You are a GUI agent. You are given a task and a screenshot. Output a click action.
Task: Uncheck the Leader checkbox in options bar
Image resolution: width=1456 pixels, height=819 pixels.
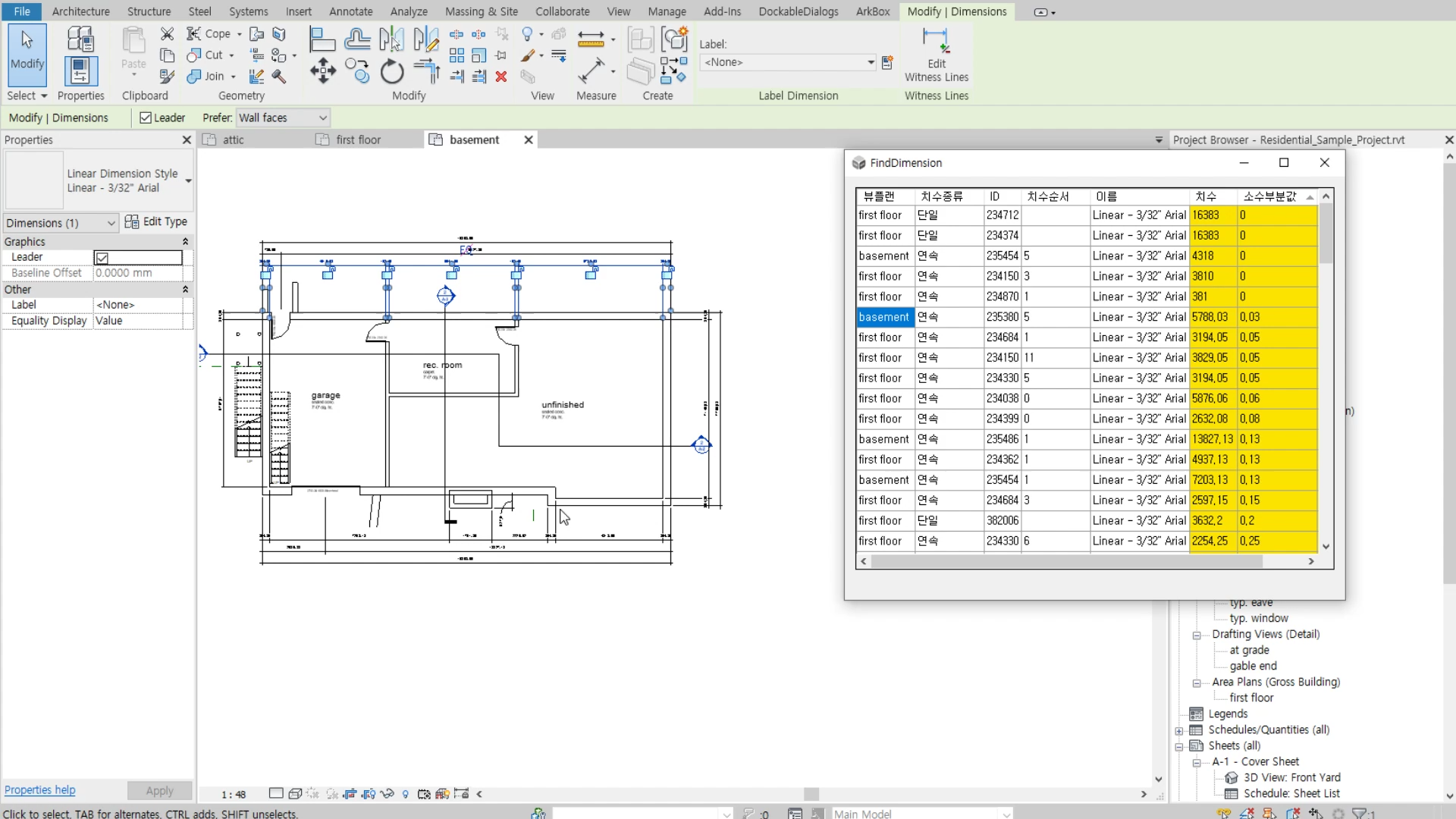146,118
